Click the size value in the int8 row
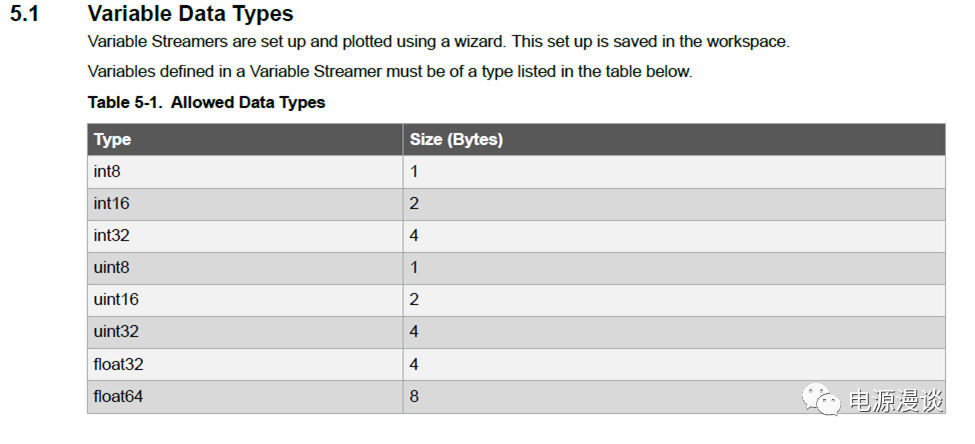 click(x=414, y=171)
